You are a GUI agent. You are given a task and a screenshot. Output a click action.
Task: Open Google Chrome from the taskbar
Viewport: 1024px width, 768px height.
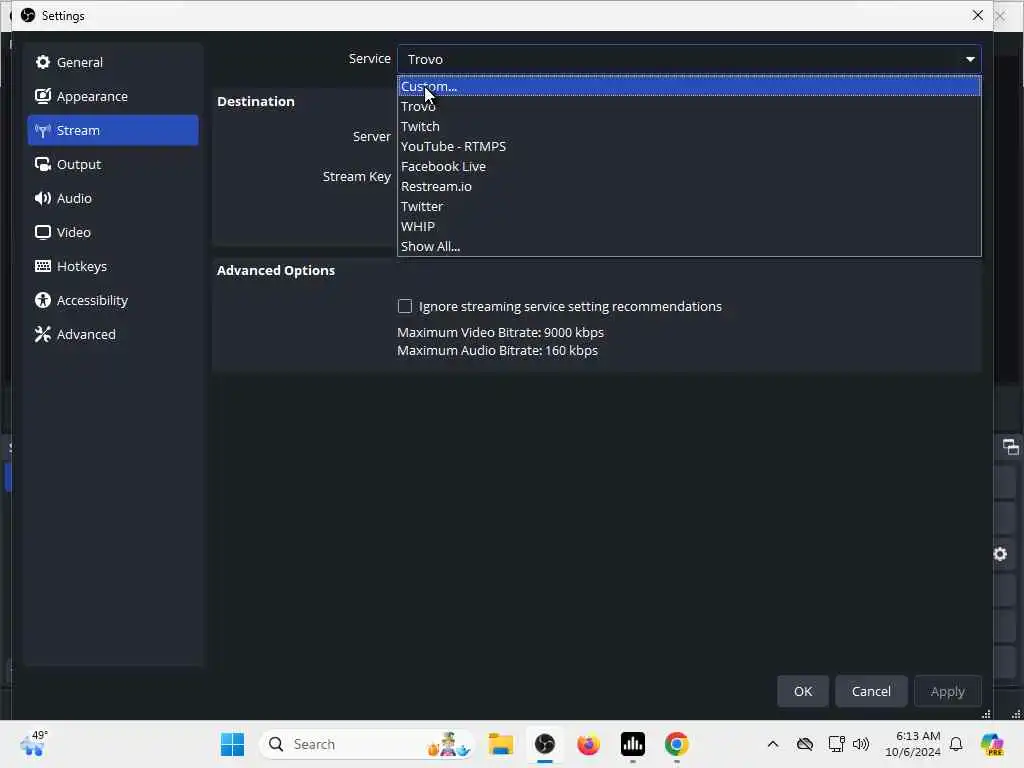[x=677, y=744]
